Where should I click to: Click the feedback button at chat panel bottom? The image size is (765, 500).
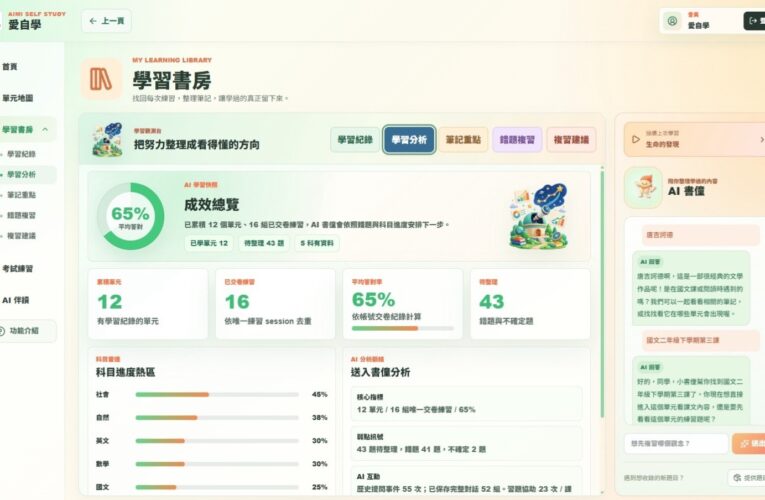pos(746,478)
